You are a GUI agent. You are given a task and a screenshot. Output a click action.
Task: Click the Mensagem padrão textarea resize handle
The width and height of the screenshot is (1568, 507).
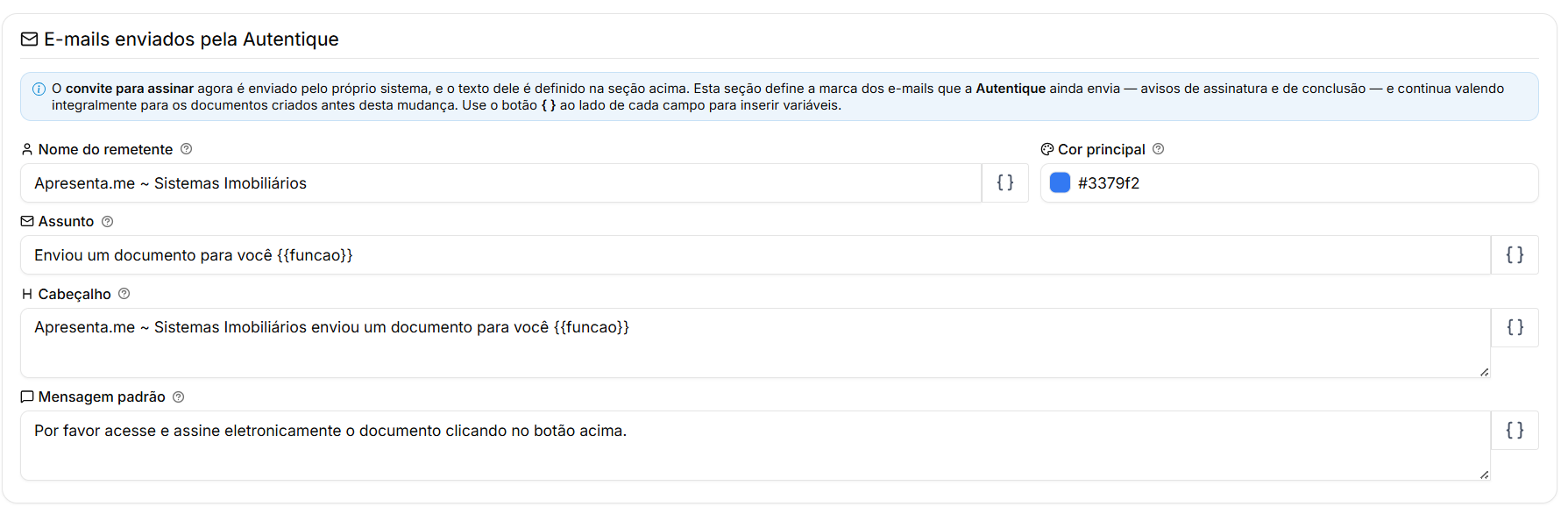(x=1484, y=475)
